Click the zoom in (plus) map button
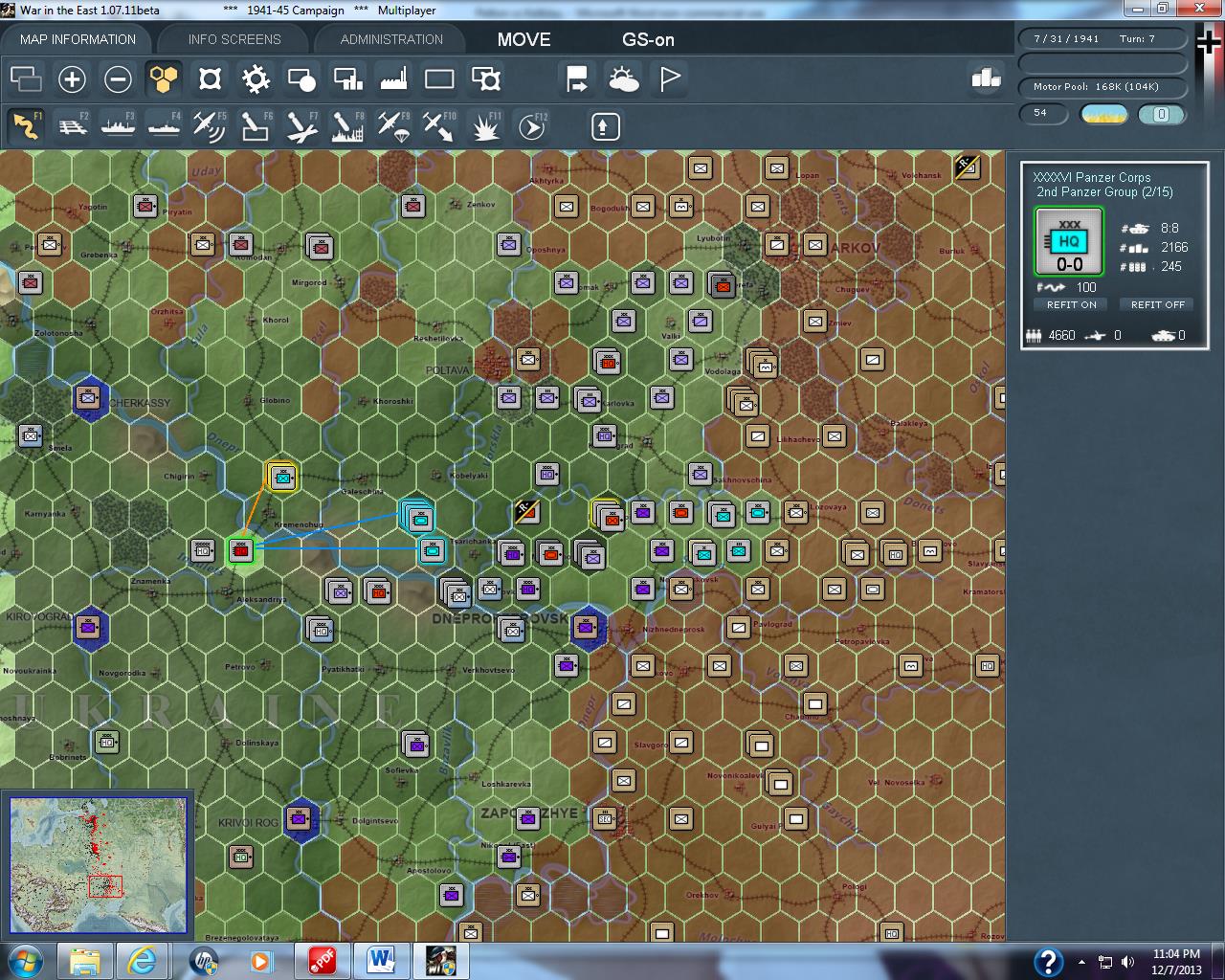The image size is (1225, 980). point(72,79)
